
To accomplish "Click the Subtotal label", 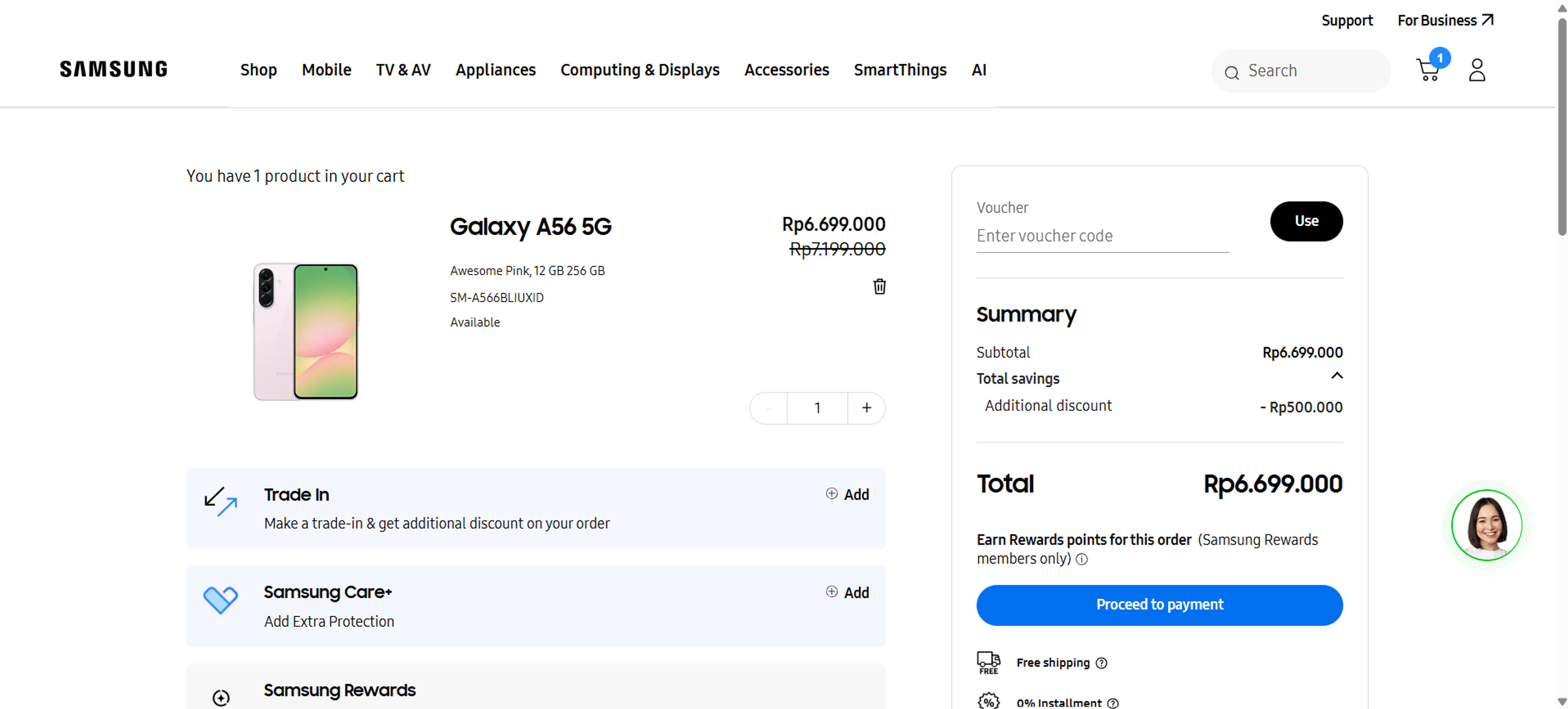I will tap(1003, 352).
